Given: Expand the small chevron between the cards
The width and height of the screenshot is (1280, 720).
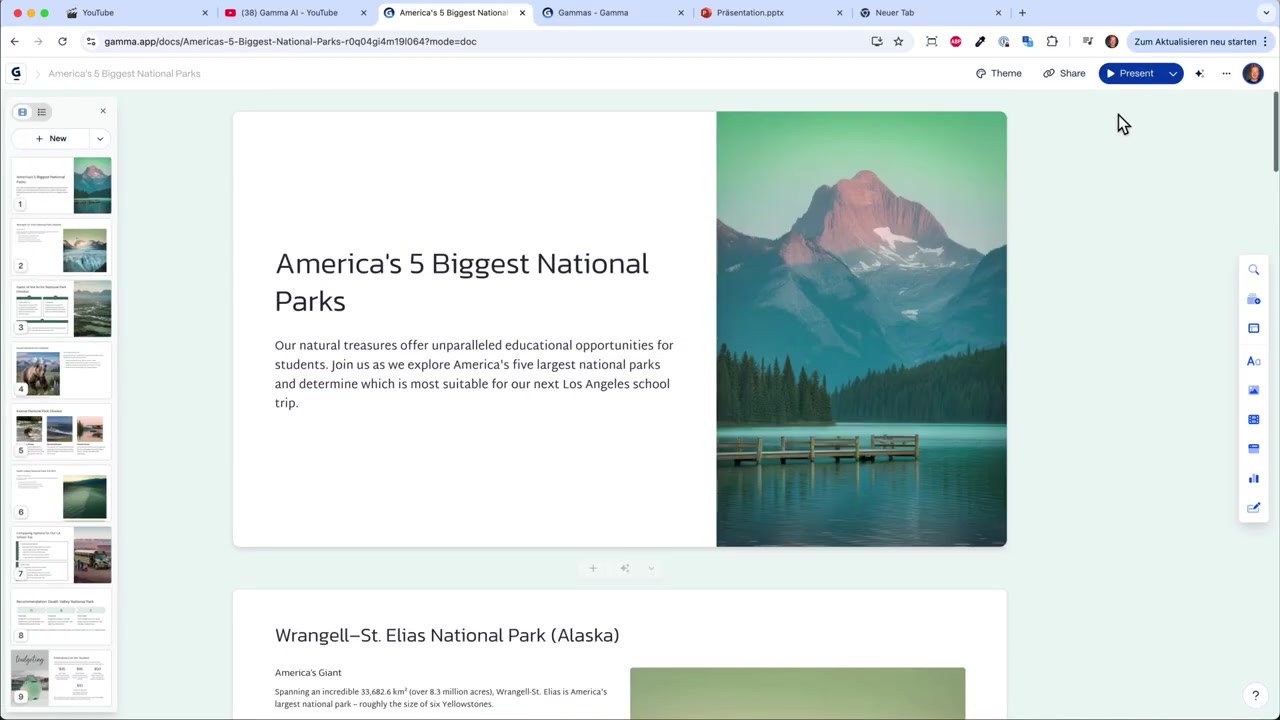Looking at the screenshot, I should tap(651, 568).
